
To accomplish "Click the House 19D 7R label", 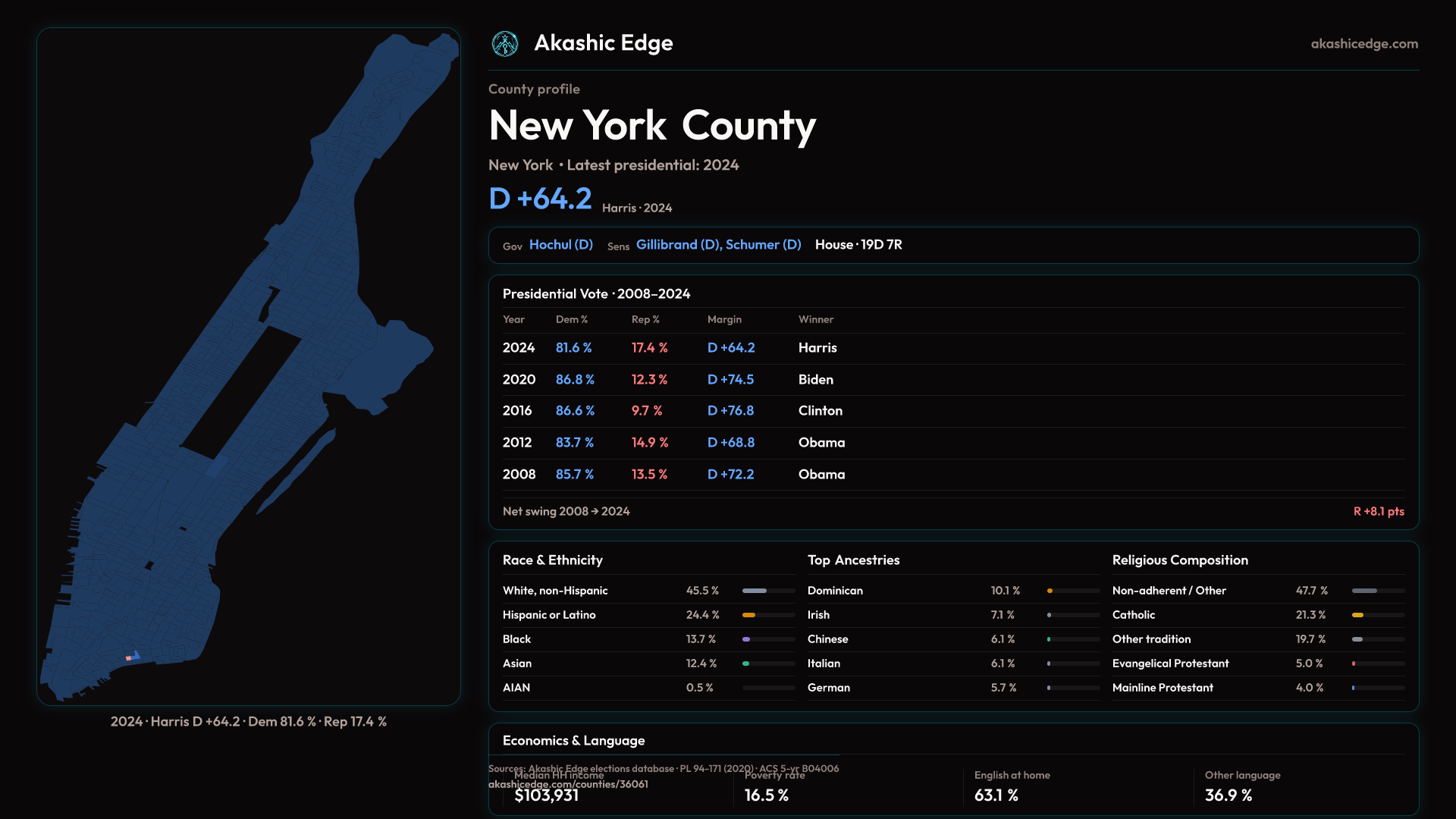I will tap(858, 245).
